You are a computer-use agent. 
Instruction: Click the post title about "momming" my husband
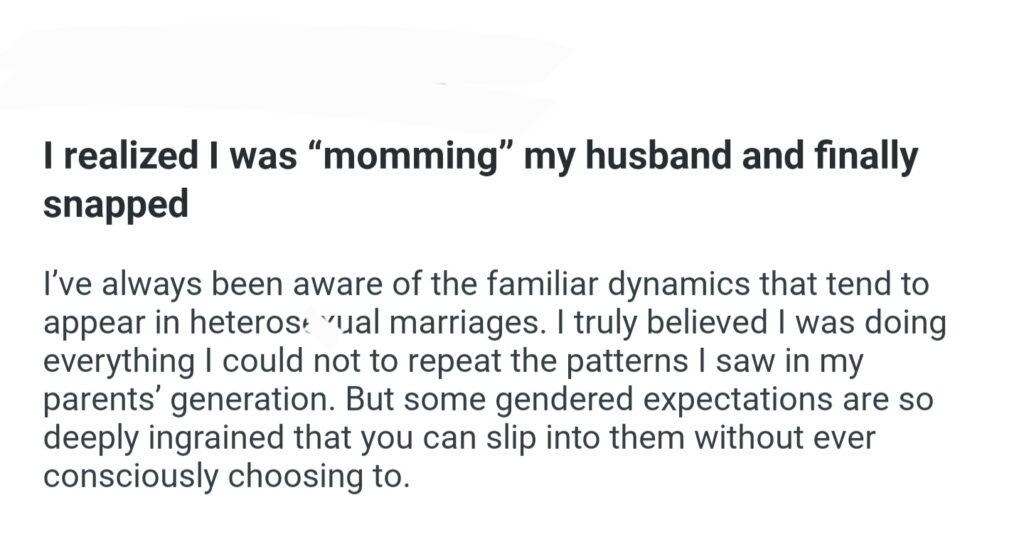point(480,159)
